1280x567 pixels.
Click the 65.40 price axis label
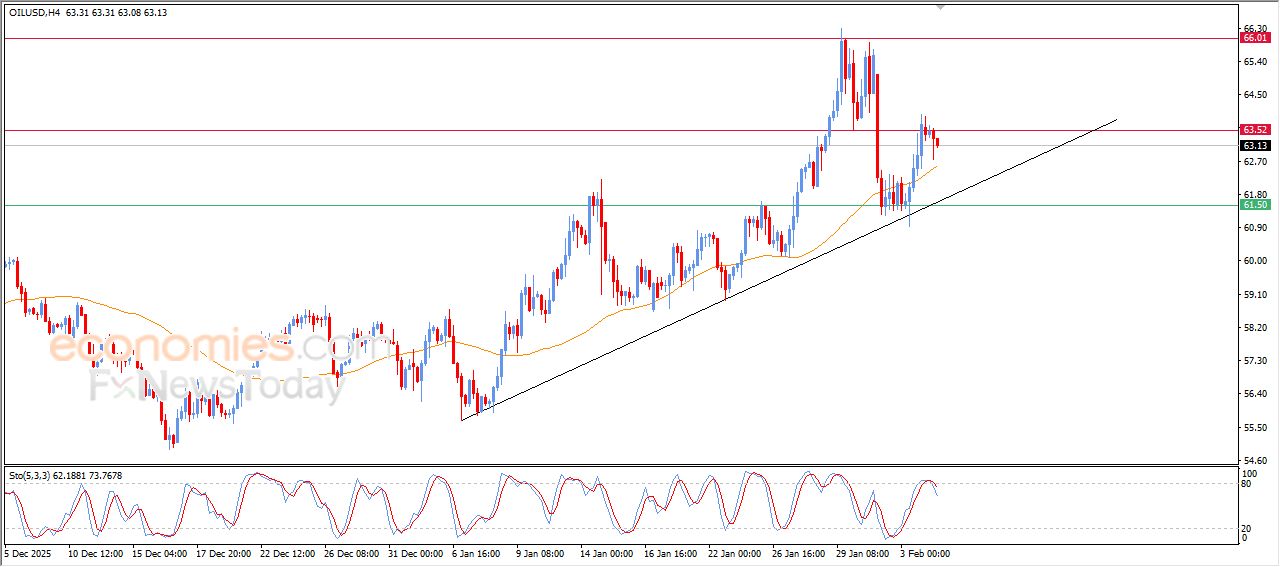point(1256,62)
